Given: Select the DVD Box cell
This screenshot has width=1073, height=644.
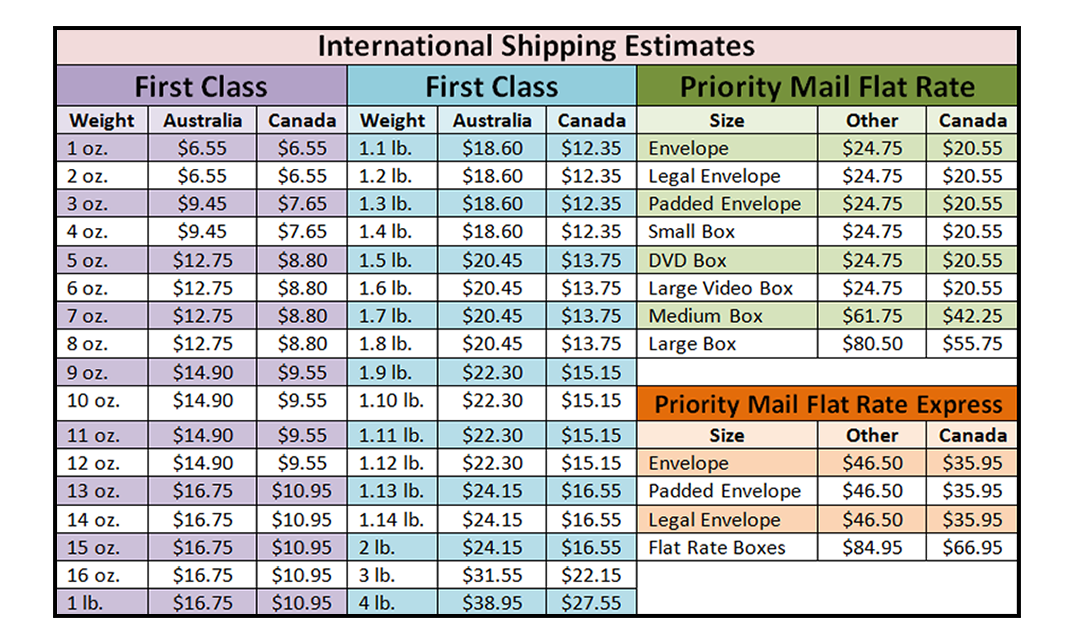Looking at the screenshot, I should pyautogui.click(x=687, y=260).
